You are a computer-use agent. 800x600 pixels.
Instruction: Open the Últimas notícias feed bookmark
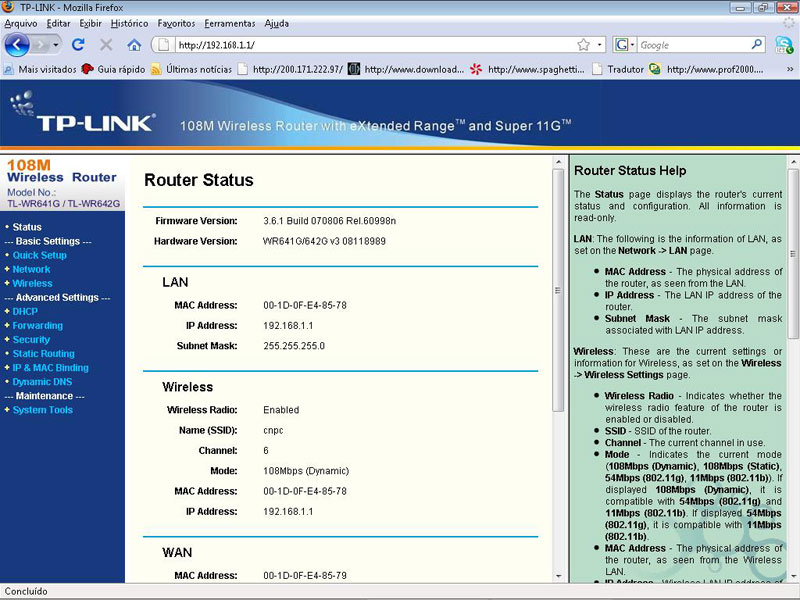196,69
